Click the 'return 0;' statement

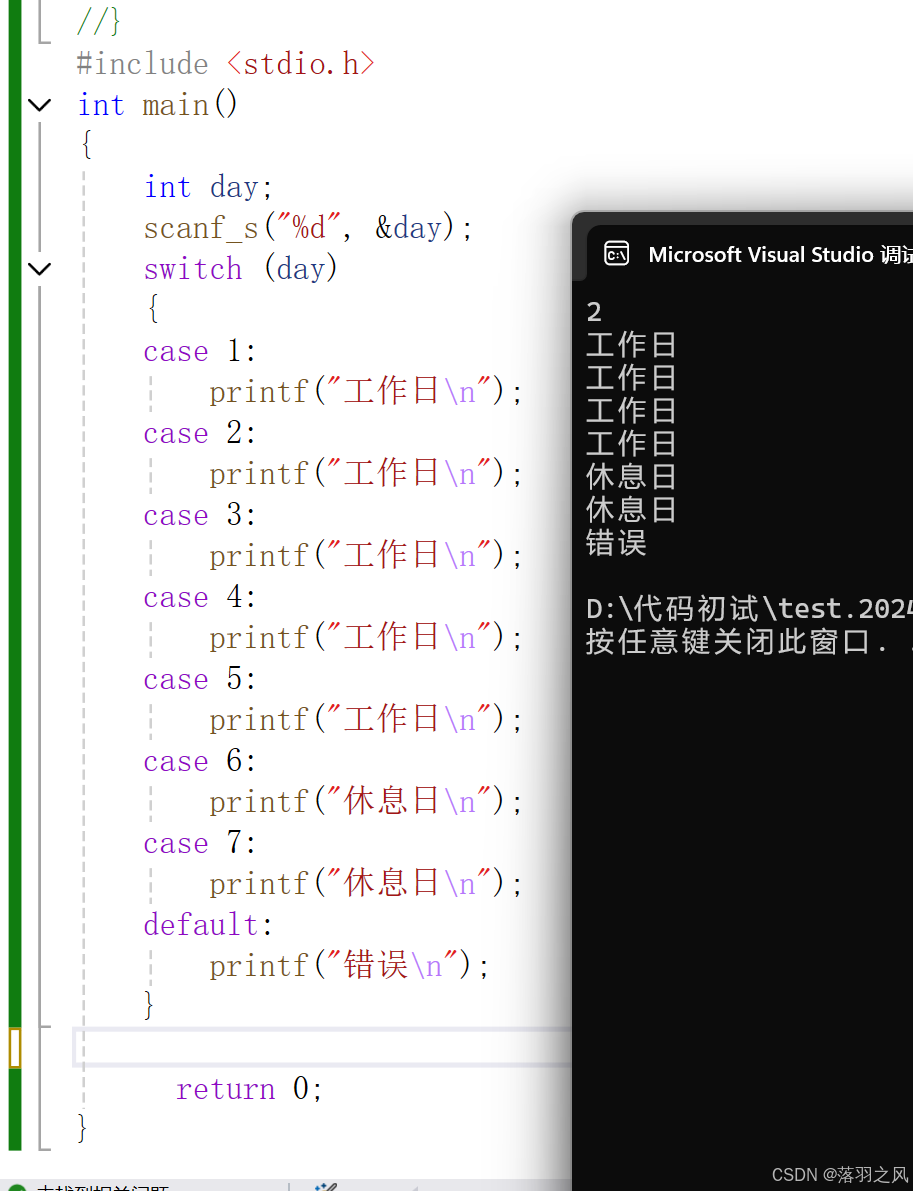250,1089
